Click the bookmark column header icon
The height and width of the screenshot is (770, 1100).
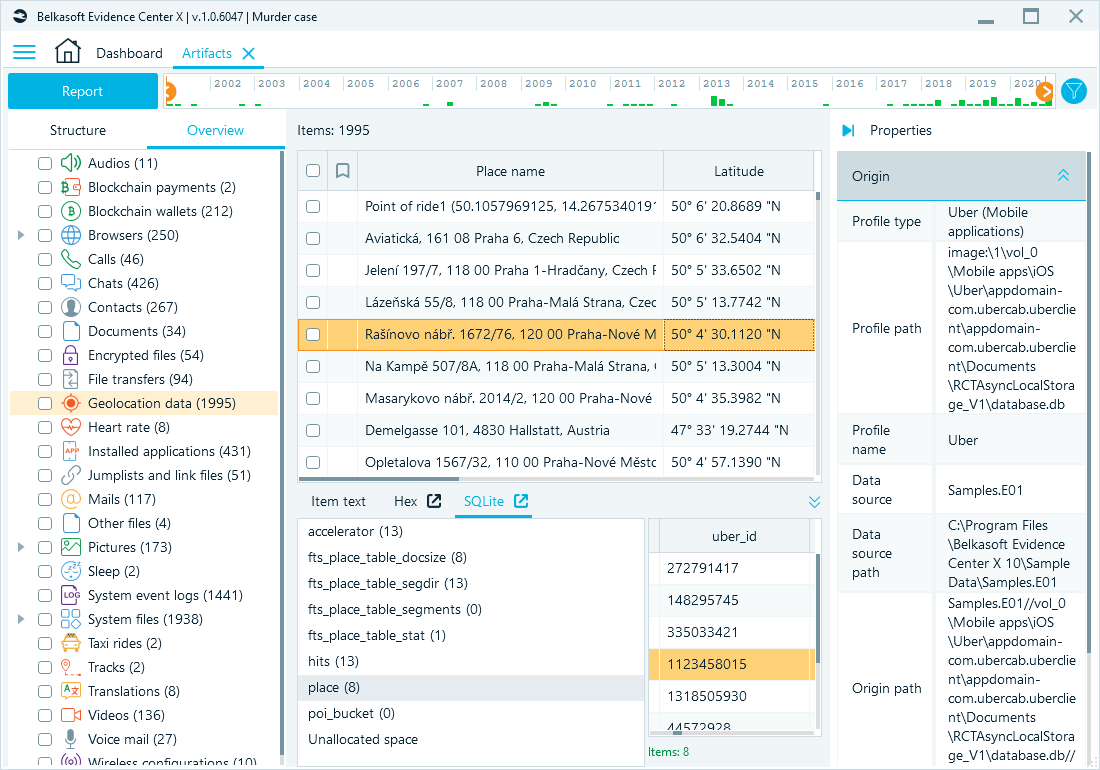(342, 171)
